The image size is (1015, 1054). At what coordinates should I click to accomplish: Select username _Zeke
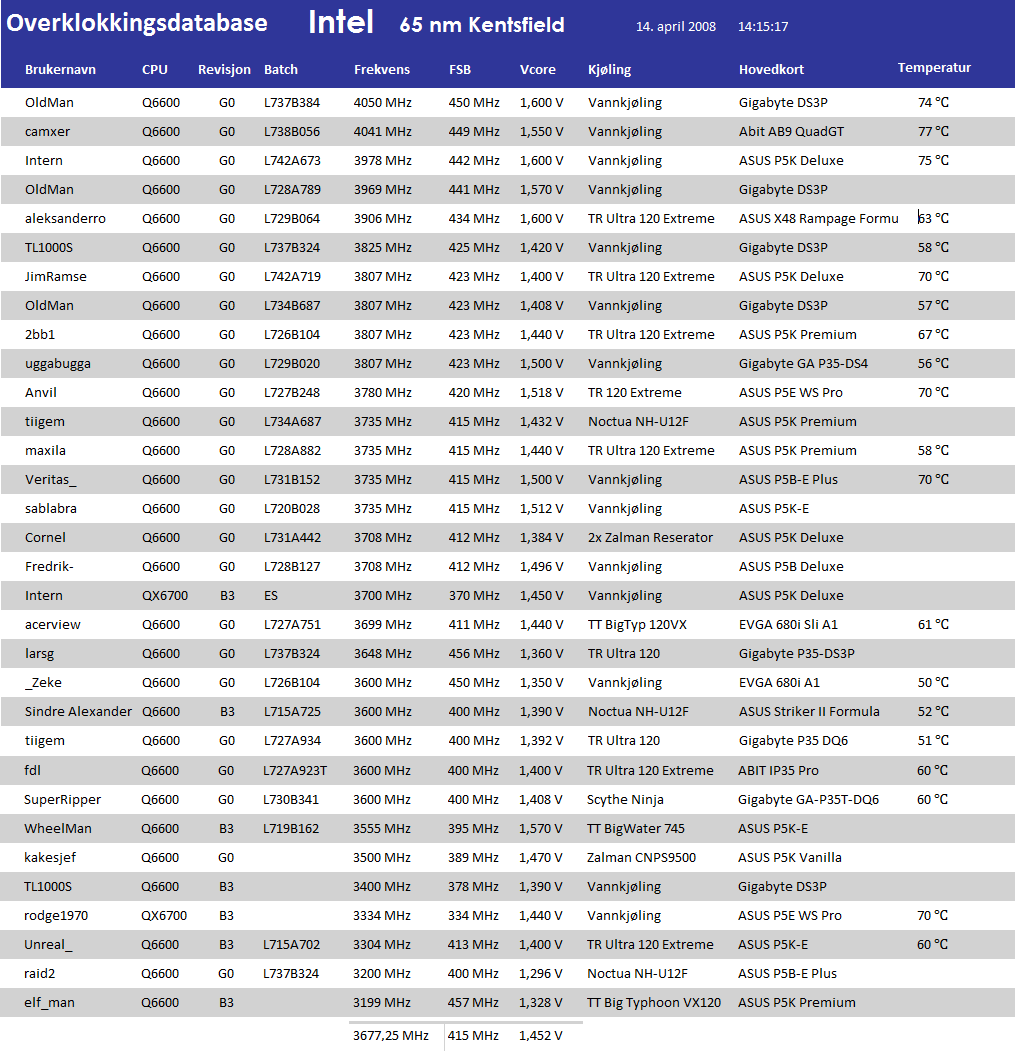(43, 683)
